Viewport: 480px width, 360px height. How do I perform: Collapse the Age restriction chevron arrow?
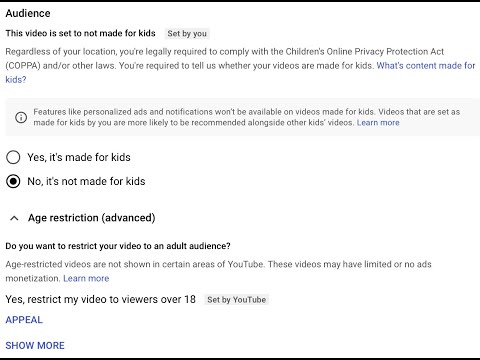(x=14, y=218)
